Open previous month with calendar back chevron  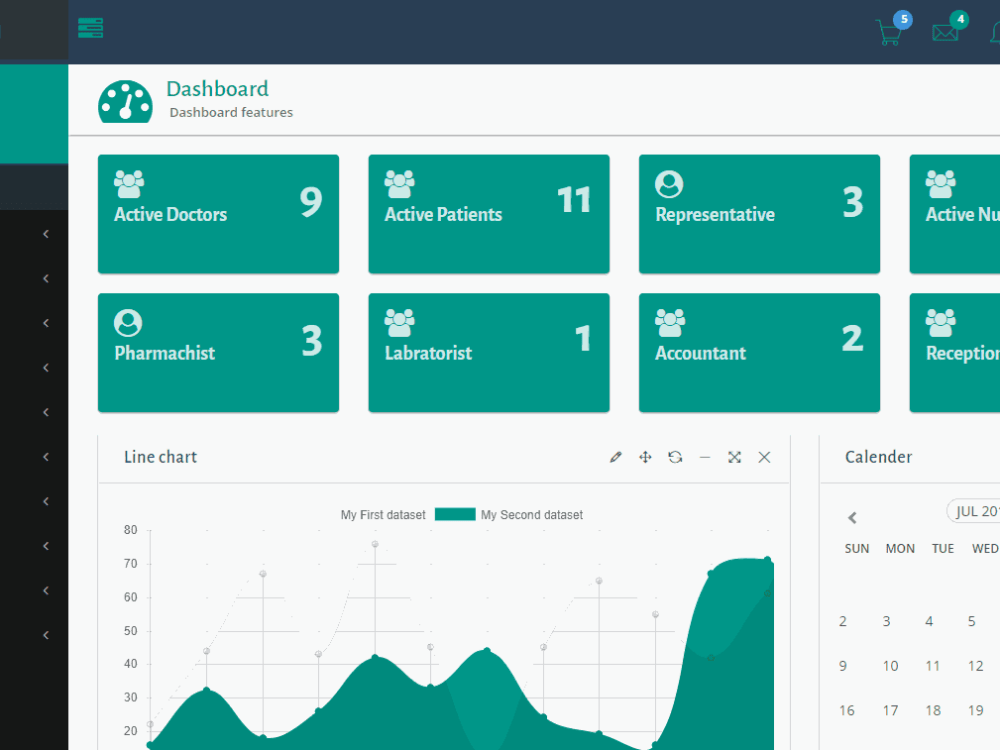(852, 518)
